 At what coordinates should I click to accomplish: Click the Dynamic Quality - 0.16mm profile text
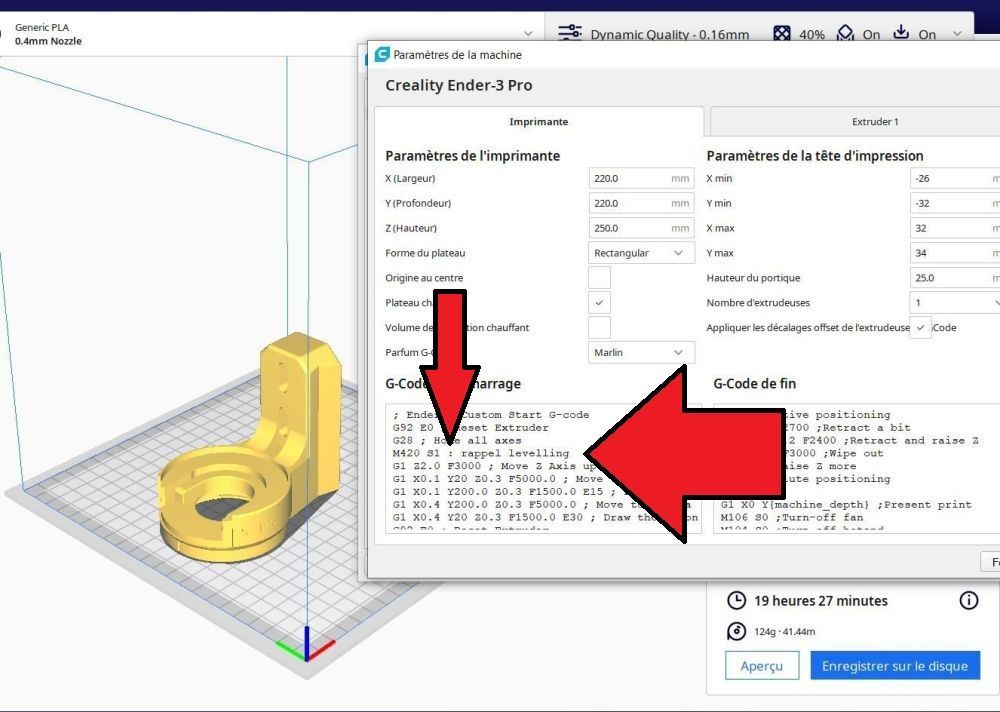point(670,34)
